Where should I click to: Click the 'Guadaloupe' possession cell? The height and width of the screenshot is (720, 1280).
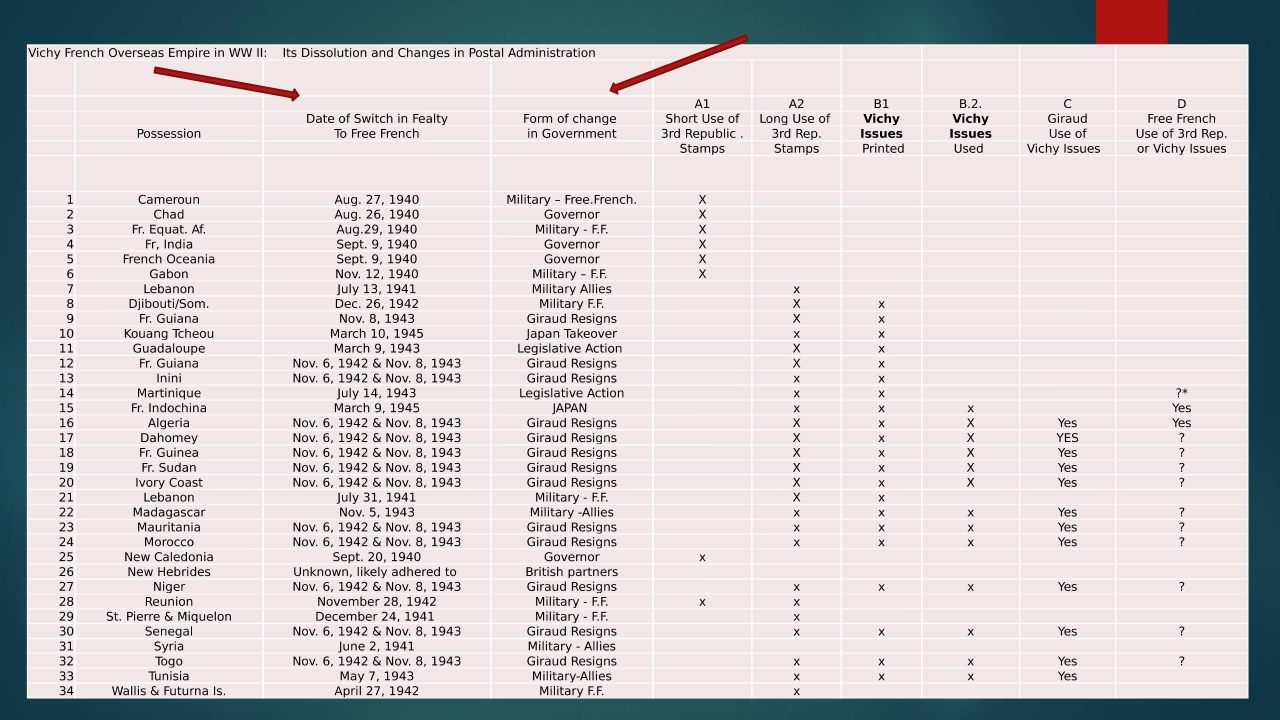click(169, 349)
